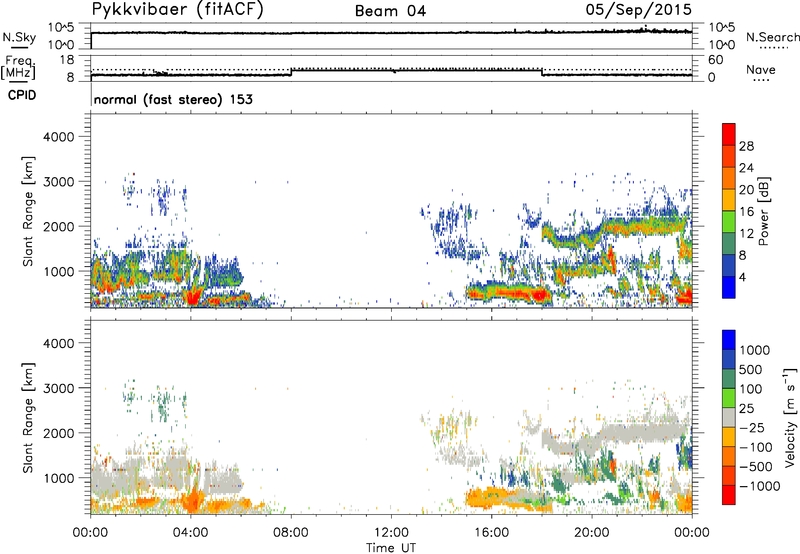The height and width of the screenshot is (554, 800).
Task: Click the 'Pykkvibaer (fitACF)' title text
Action: [177, 10]
